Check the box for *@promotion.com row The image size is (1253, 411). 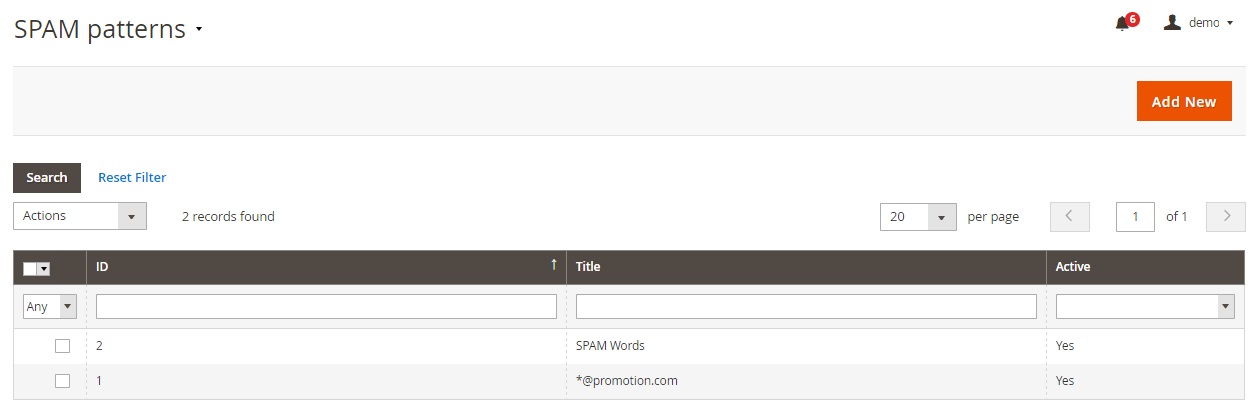tap(62, 381)
